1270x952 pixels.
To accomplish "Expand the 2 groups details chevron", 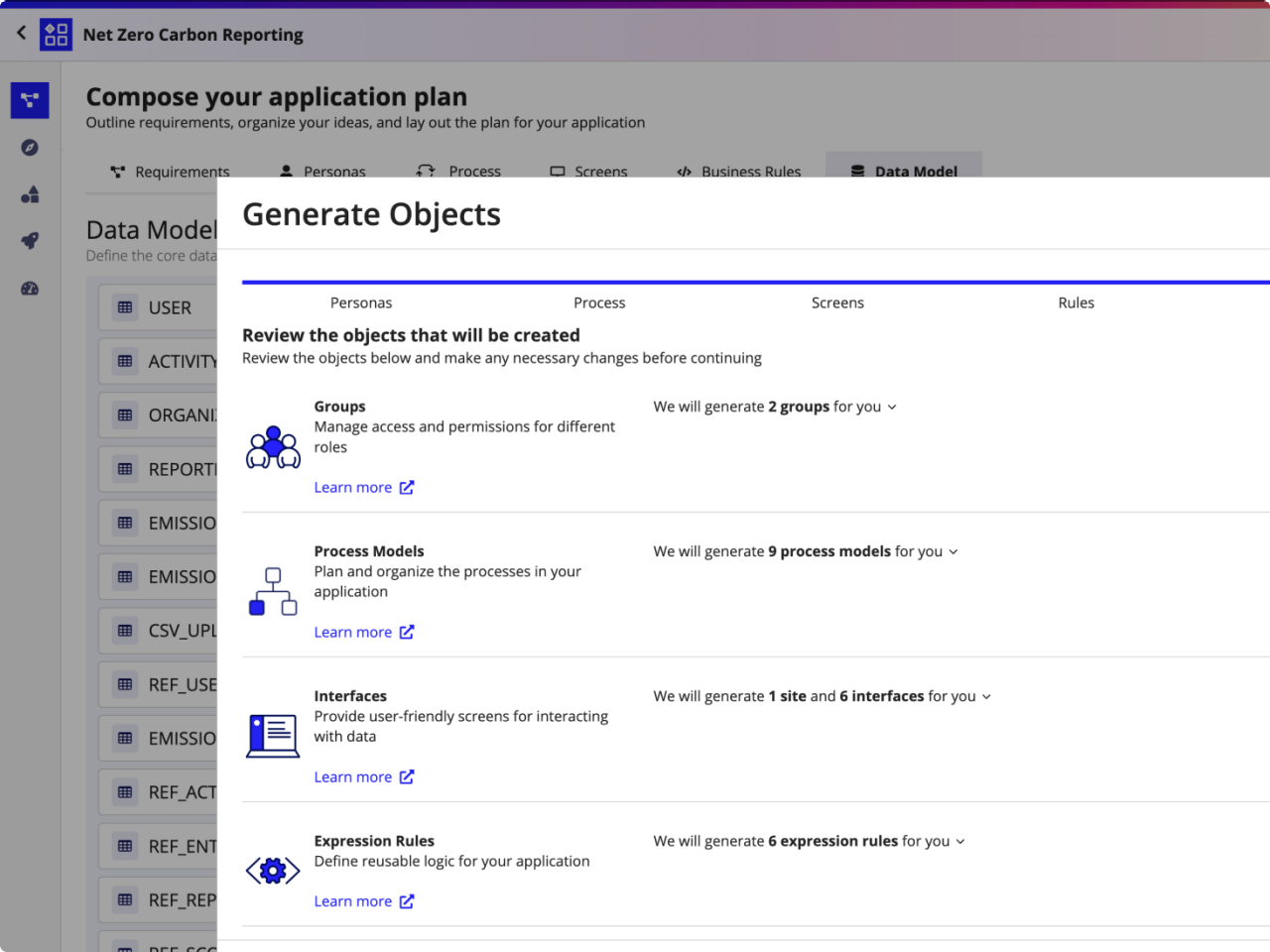I will pyautogui.click(x=891, y=407).
